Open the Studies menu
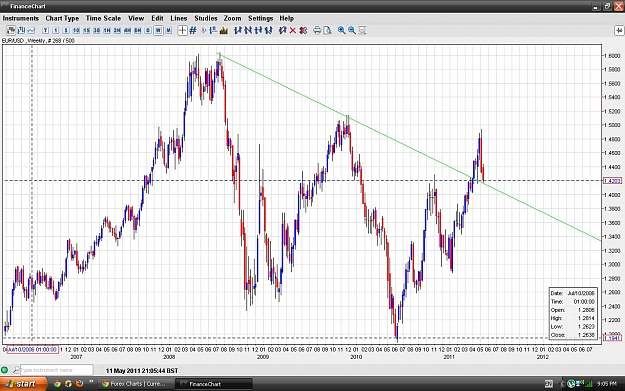Screen dimensions: 625x391 (206, 18)
